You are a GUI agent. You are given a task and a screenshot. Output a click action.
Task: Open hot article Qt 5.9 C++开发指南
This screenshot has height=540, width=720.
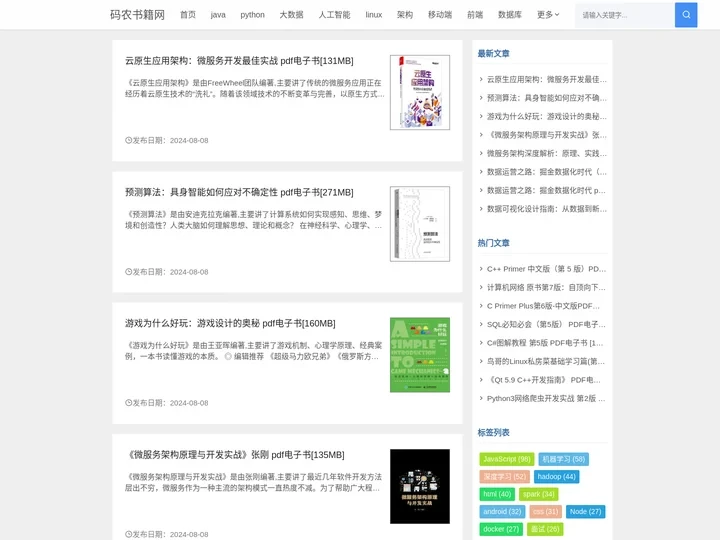pyautogui.click(x=544, y=380)
